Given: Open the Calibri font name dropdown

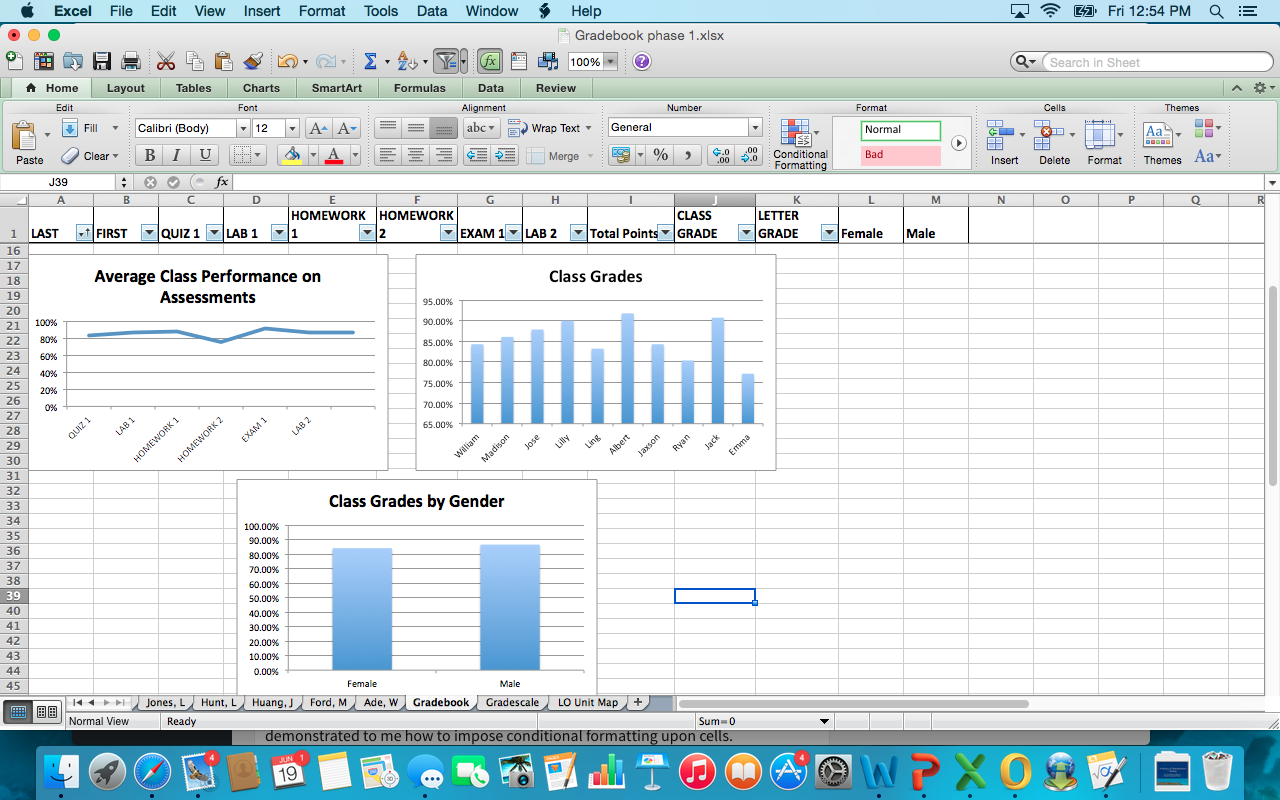Looking at the screenshot, I should point(243,128).
